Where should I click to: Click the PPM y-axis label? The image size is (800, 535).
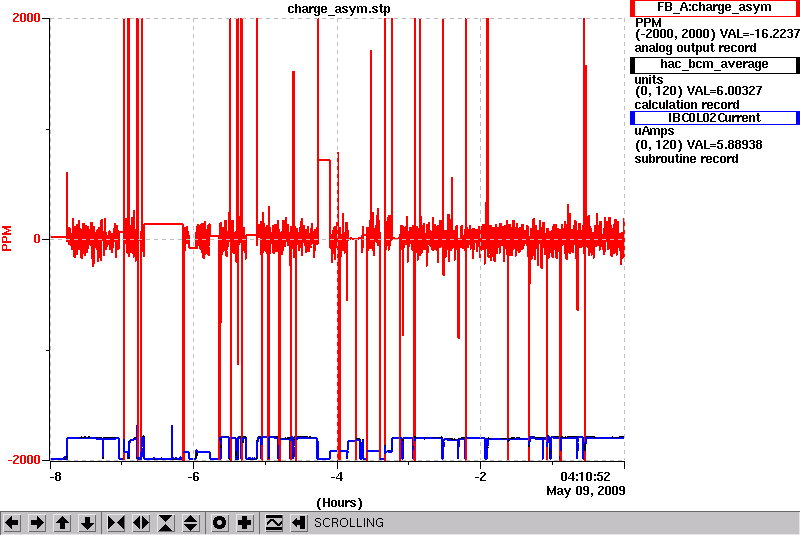coord(7,238)
